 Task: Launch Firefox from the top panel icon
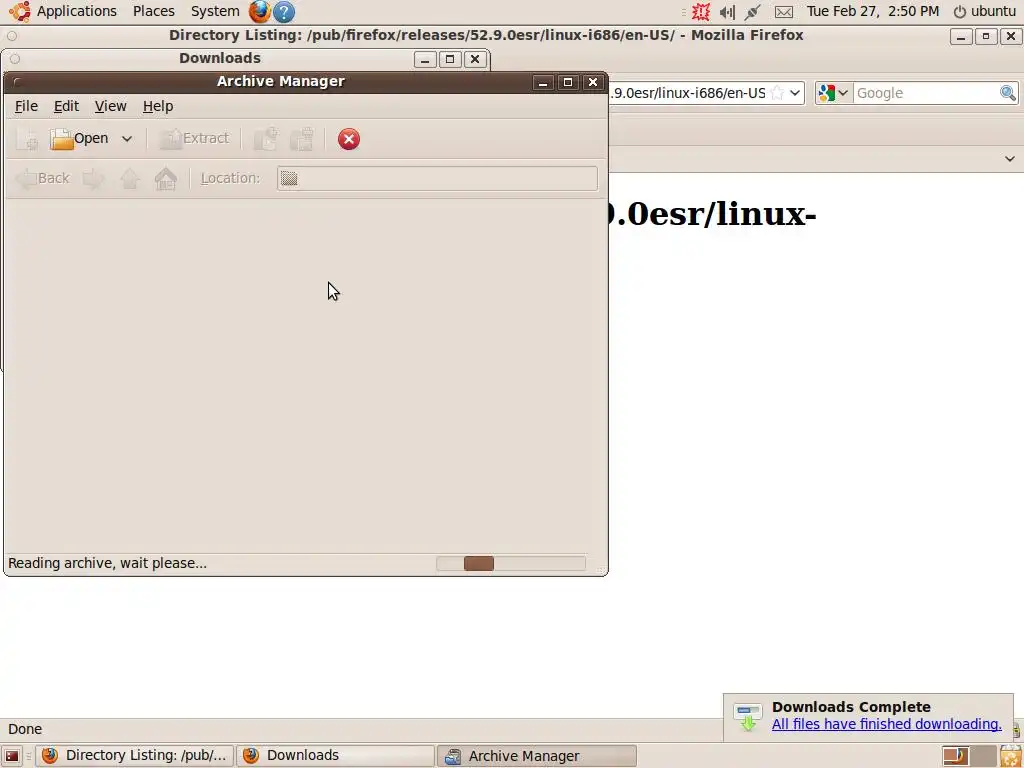tap(259, 11)
